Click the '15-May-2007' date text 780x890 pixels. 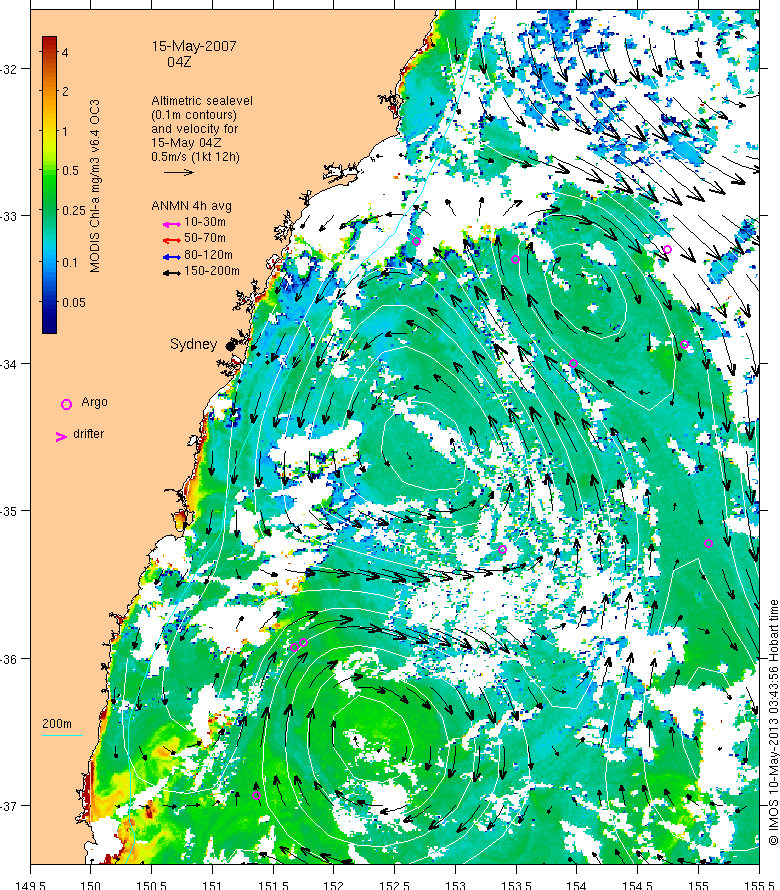pos(194,46)
